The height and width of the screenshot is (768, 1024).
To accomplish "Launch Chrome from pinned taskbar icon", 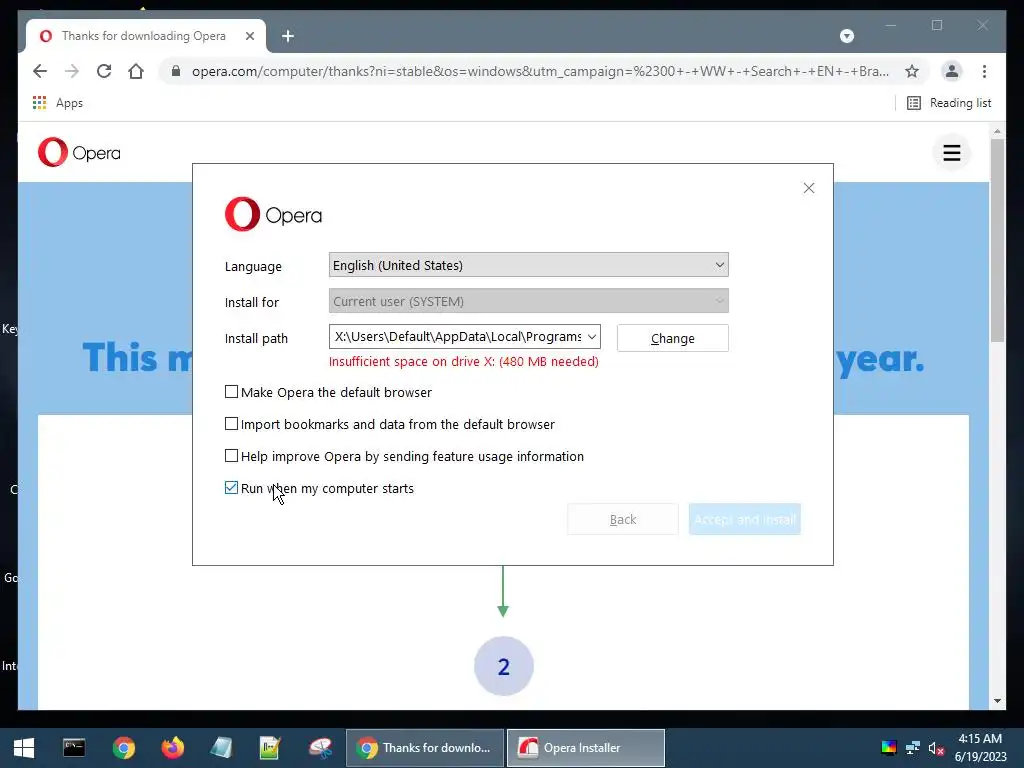I will click(x=123, y=748).
